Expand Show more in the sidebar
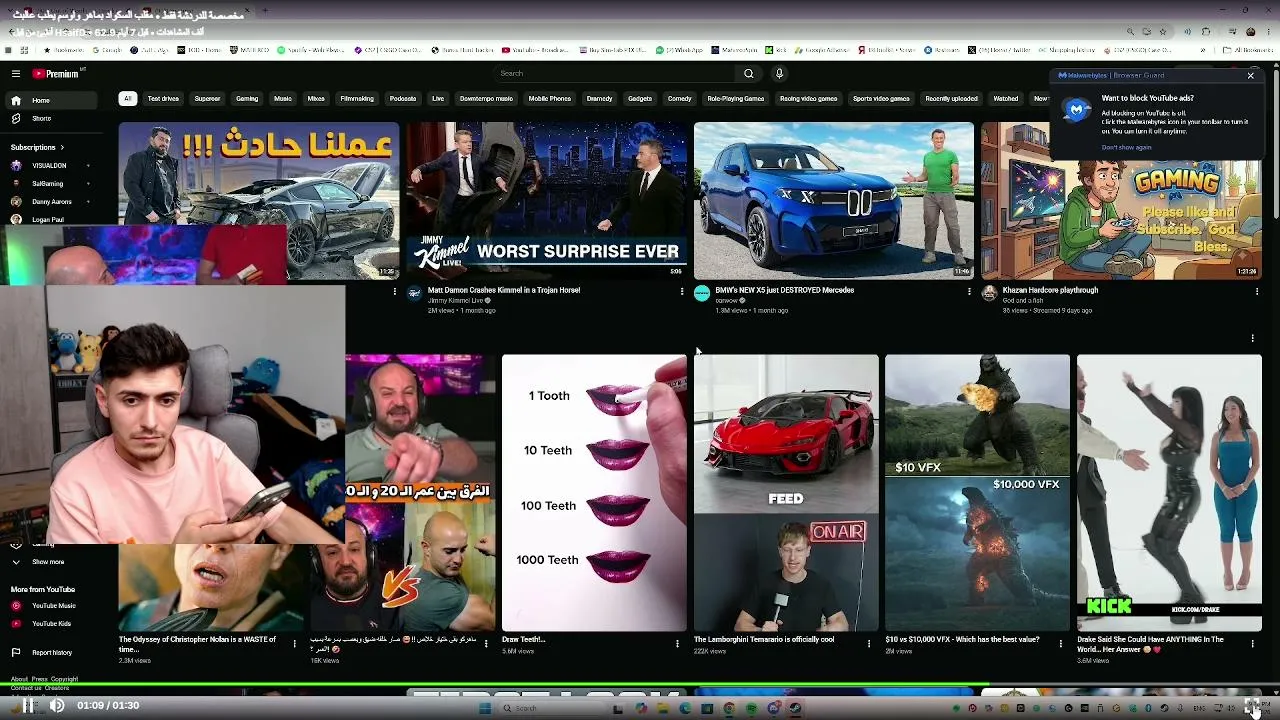The height and width of the screenshot is (720, 1280). pos(48,562)
